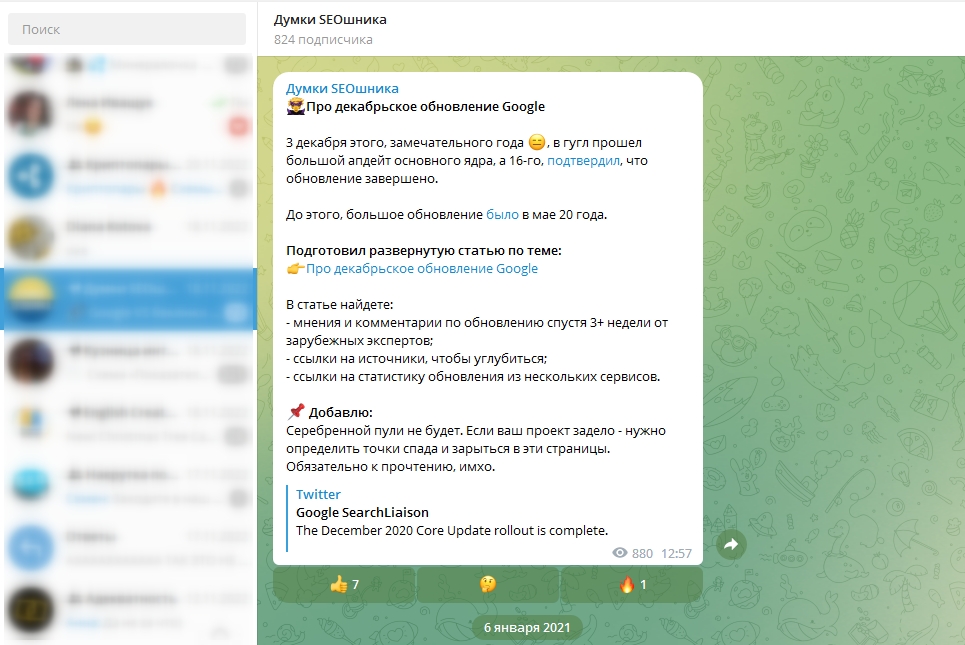Click the Про декабрьское обновление Google bold headline

click(x=425, y=106)
